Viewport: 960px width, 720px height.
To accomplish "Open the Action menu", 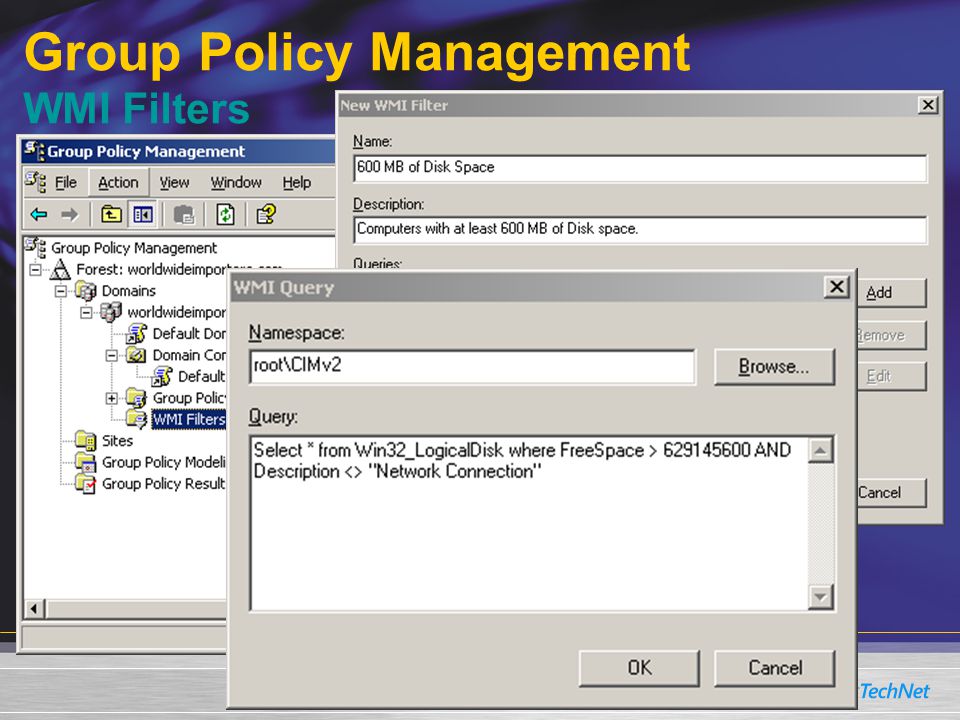I will pyautogui.click(x=118, y=182).
